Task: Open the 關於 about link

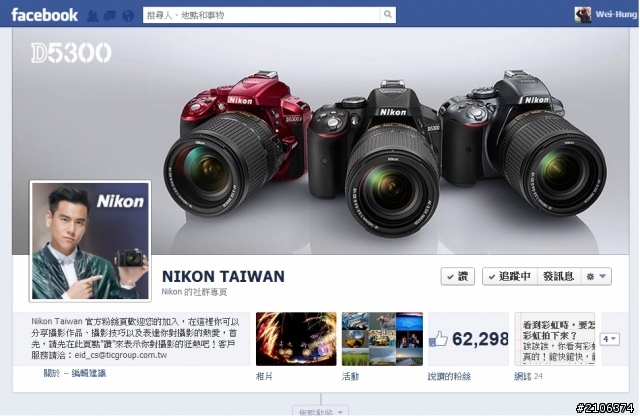Action: coord(52,373)
